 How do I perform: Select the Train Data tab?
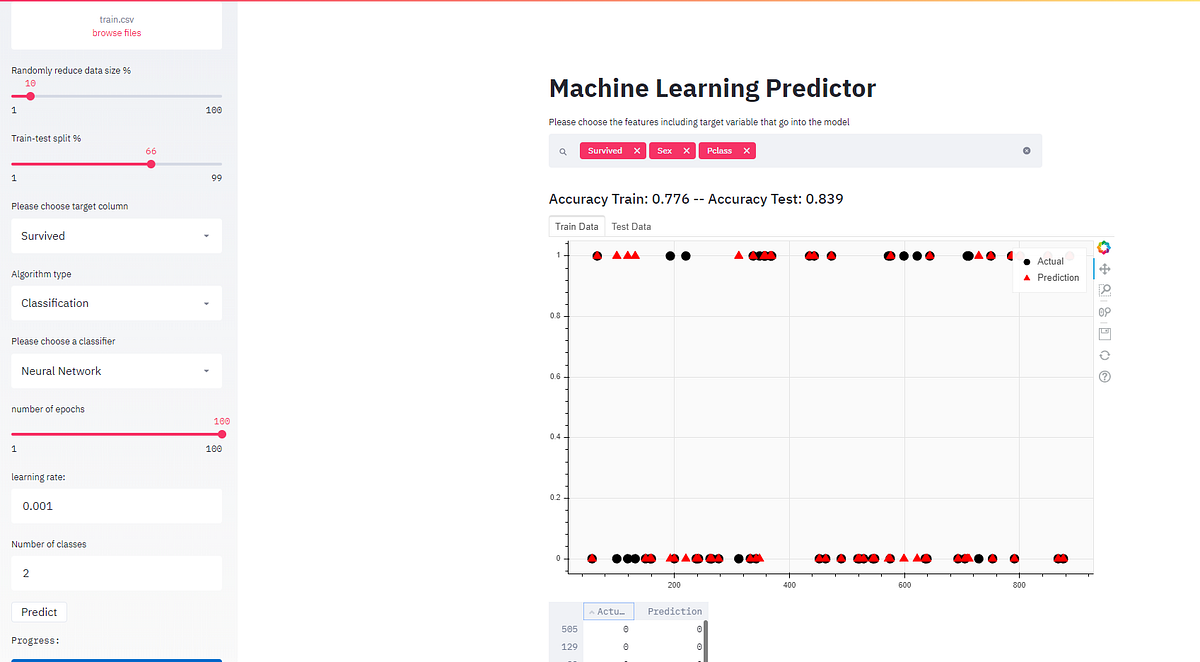pos(576,226)
